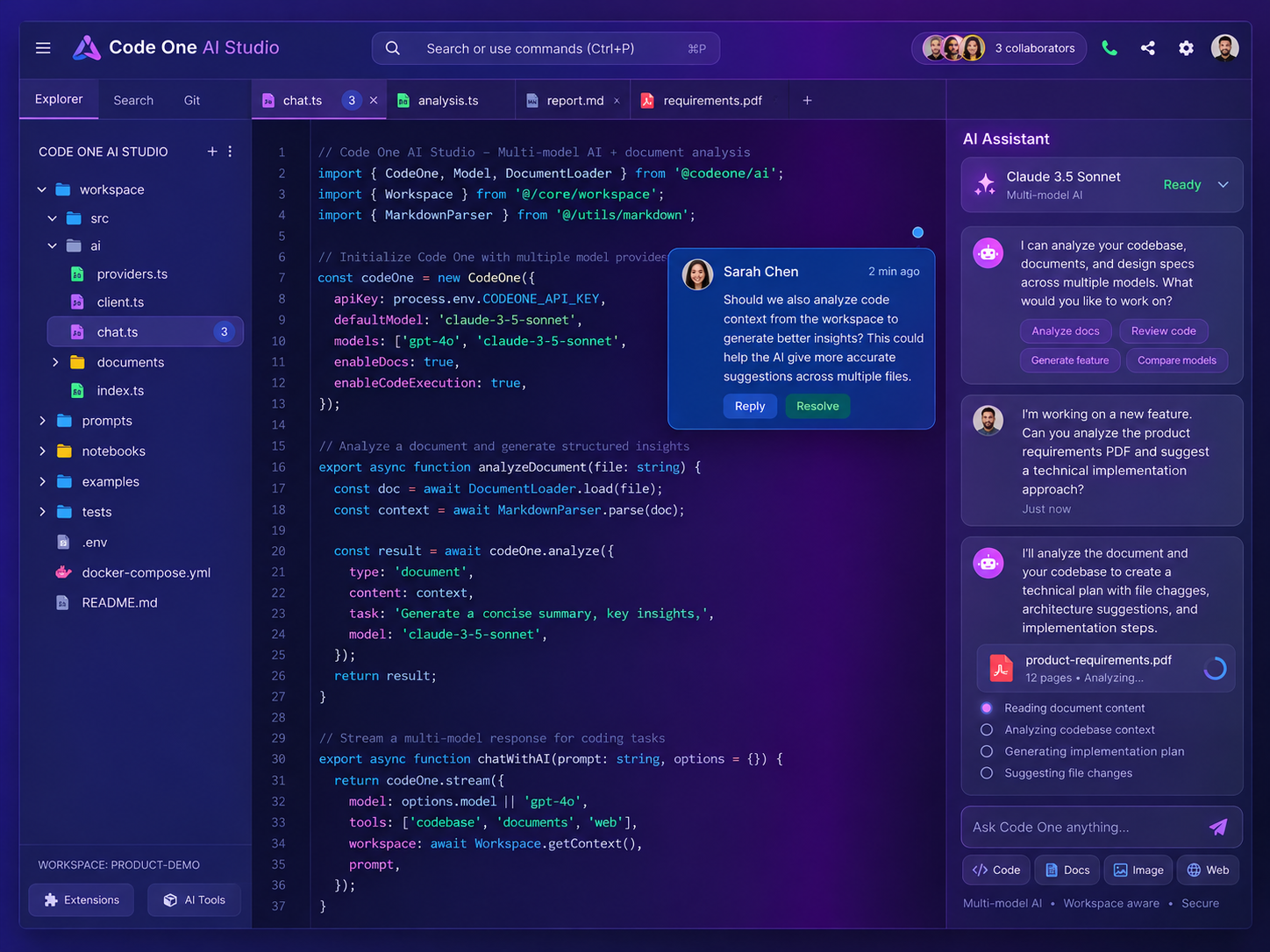Resolve Sarah Chen's comment

coord(817,406)
